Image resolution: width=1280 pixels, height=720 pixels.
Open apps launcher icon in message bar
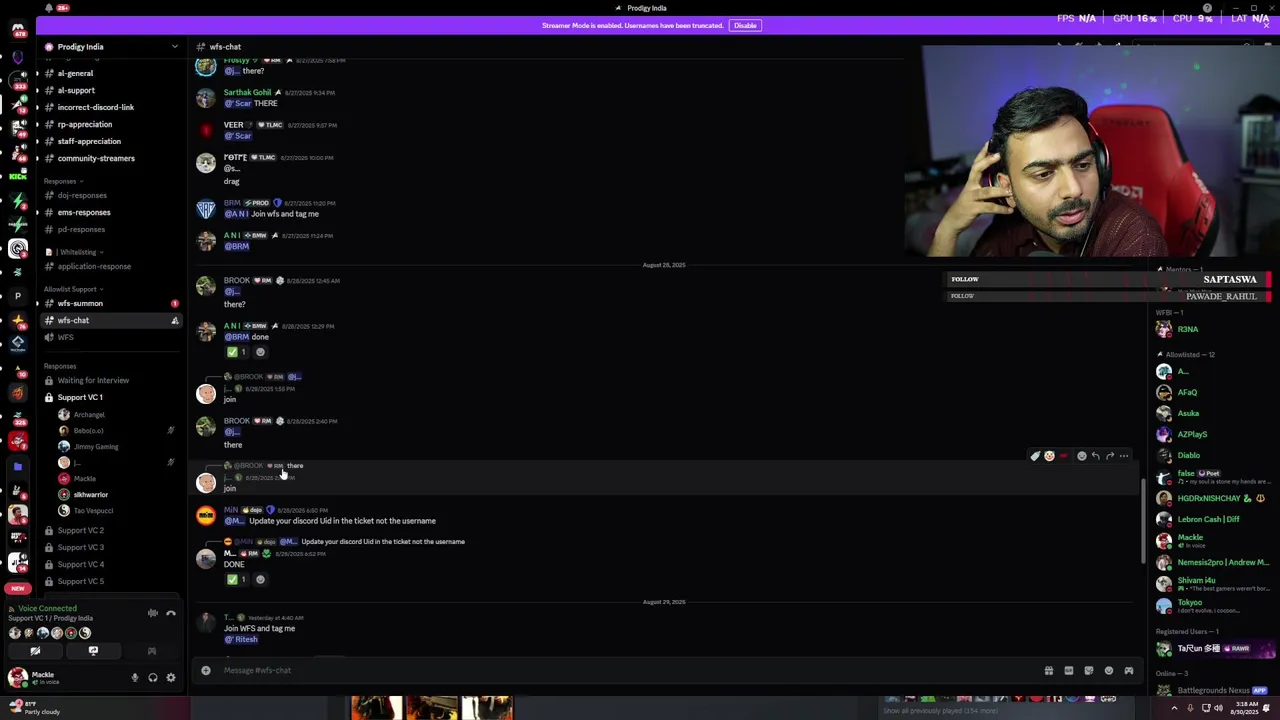coord(1129,671)
